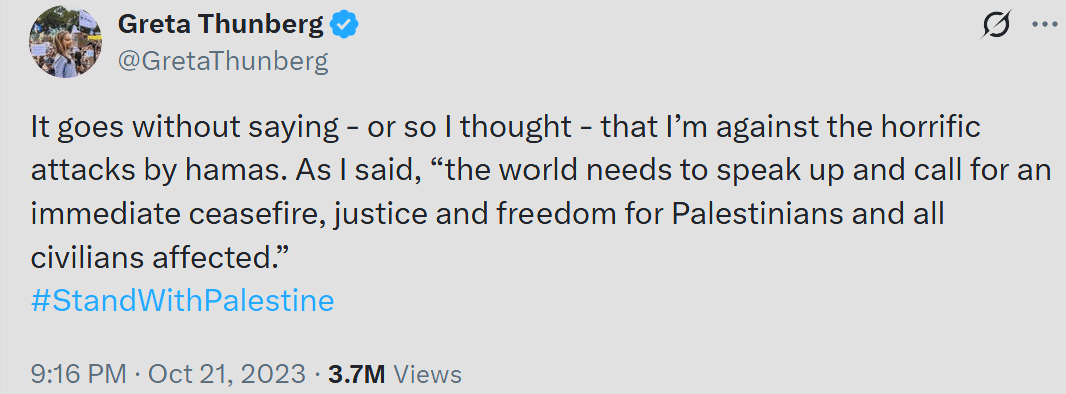Image resolution: width=1066 pixels, height=394 pixels.
Task: Open the @GretaThunberg handle link
Action: click(x=222, y=62)
